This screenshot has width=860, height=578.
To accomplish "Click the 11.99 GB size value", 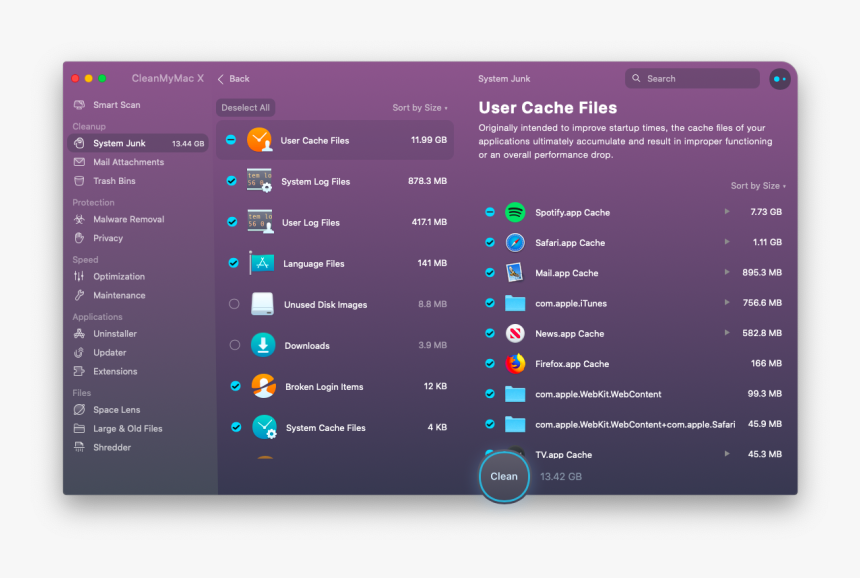I will 429,140.
